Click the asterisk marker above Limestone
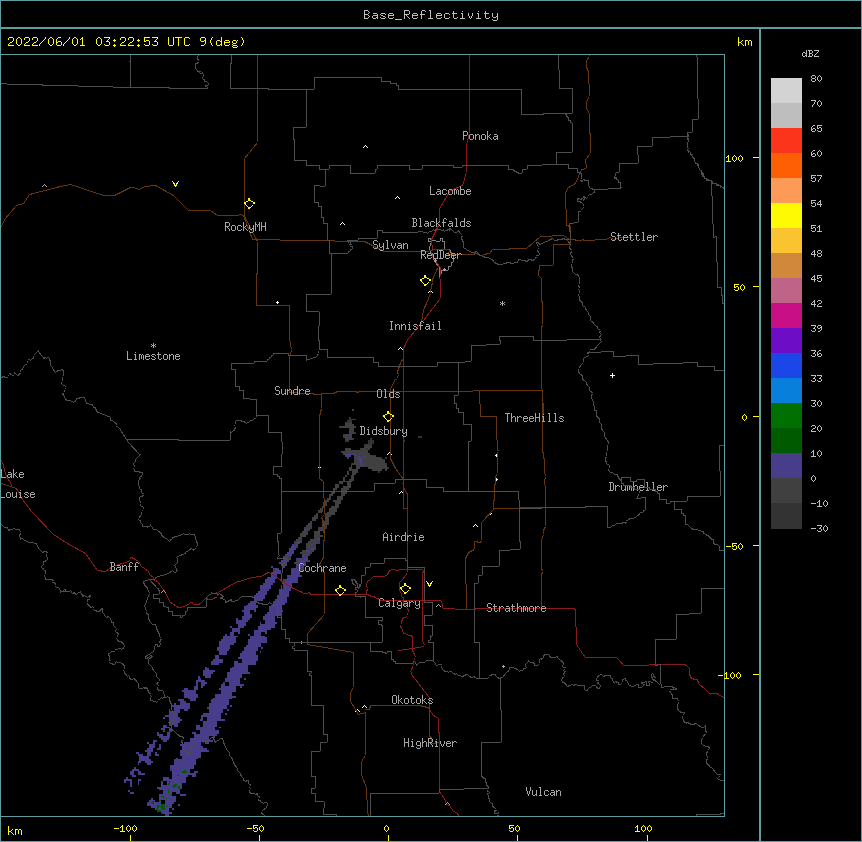862x842 pixels. [153, 346]
